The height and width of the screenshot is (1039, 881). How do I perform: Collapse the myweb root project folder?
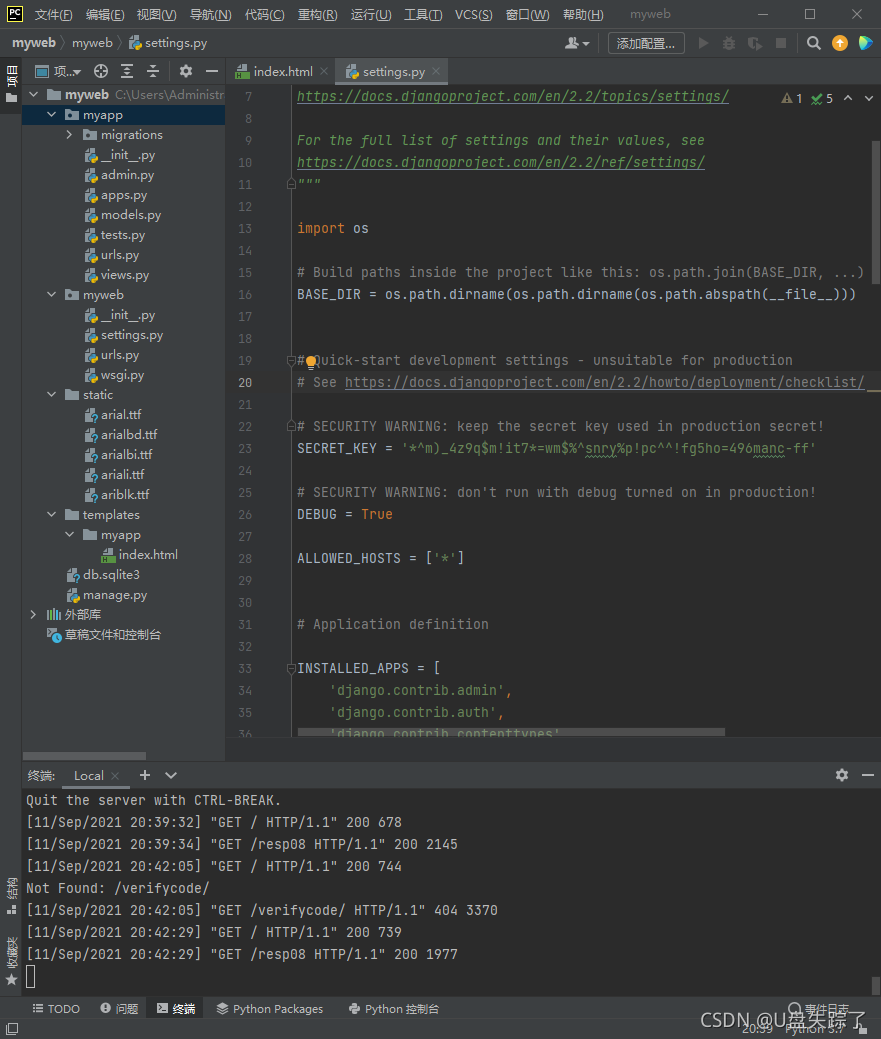click(x=34, y=95)
